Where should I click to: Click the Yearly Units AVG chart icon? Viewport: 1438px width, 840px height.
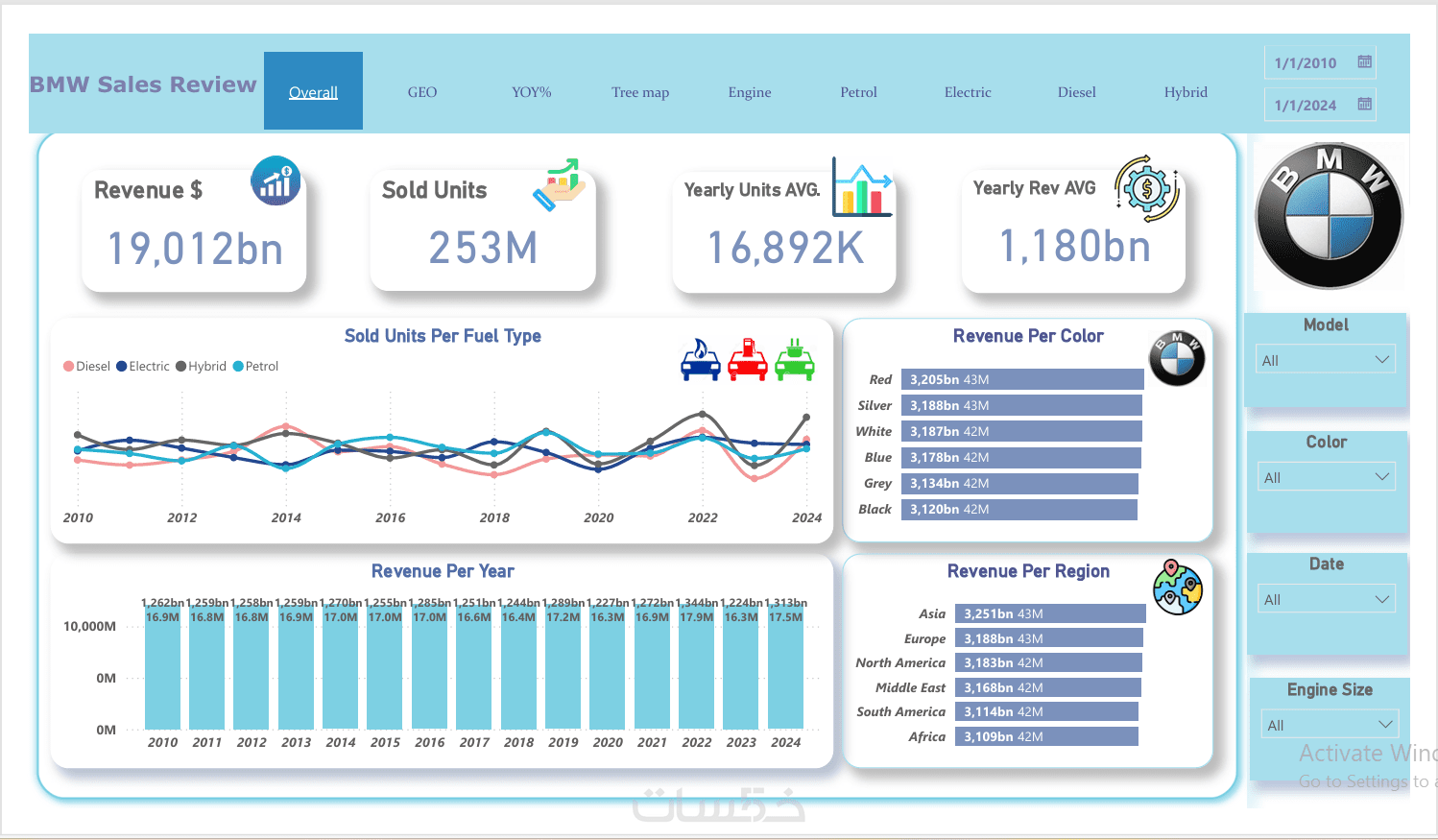(x=862, y=186)
